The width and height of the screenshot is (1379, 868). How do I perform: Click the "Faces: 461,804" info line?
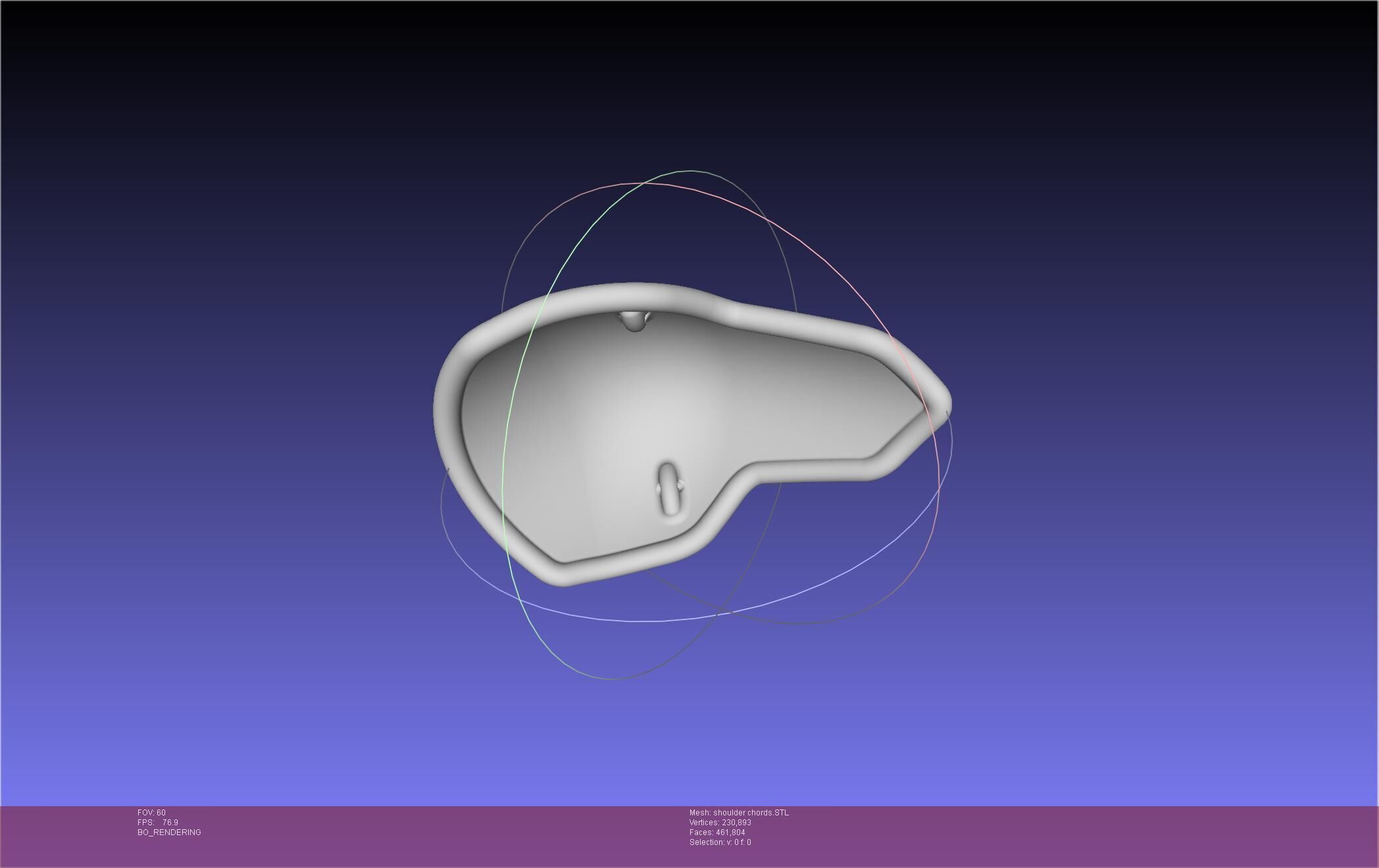click(717, 832)
